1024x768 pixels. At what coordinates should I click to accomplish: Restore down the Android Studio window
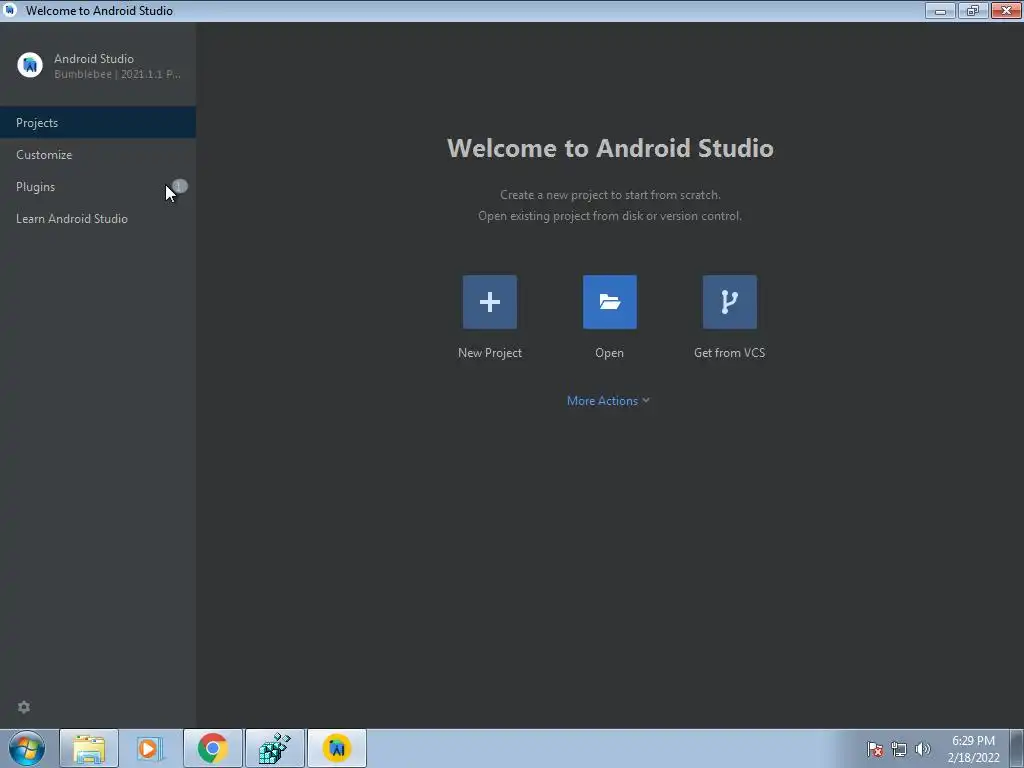(x=973, y=10)
